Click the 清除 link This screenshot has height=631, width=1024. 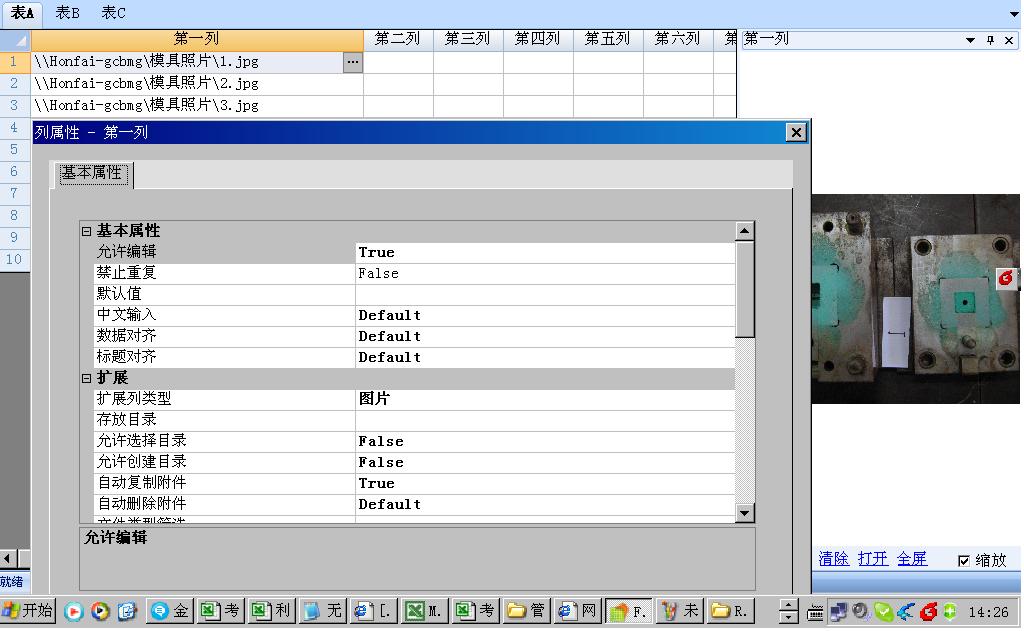click(833, 559)
